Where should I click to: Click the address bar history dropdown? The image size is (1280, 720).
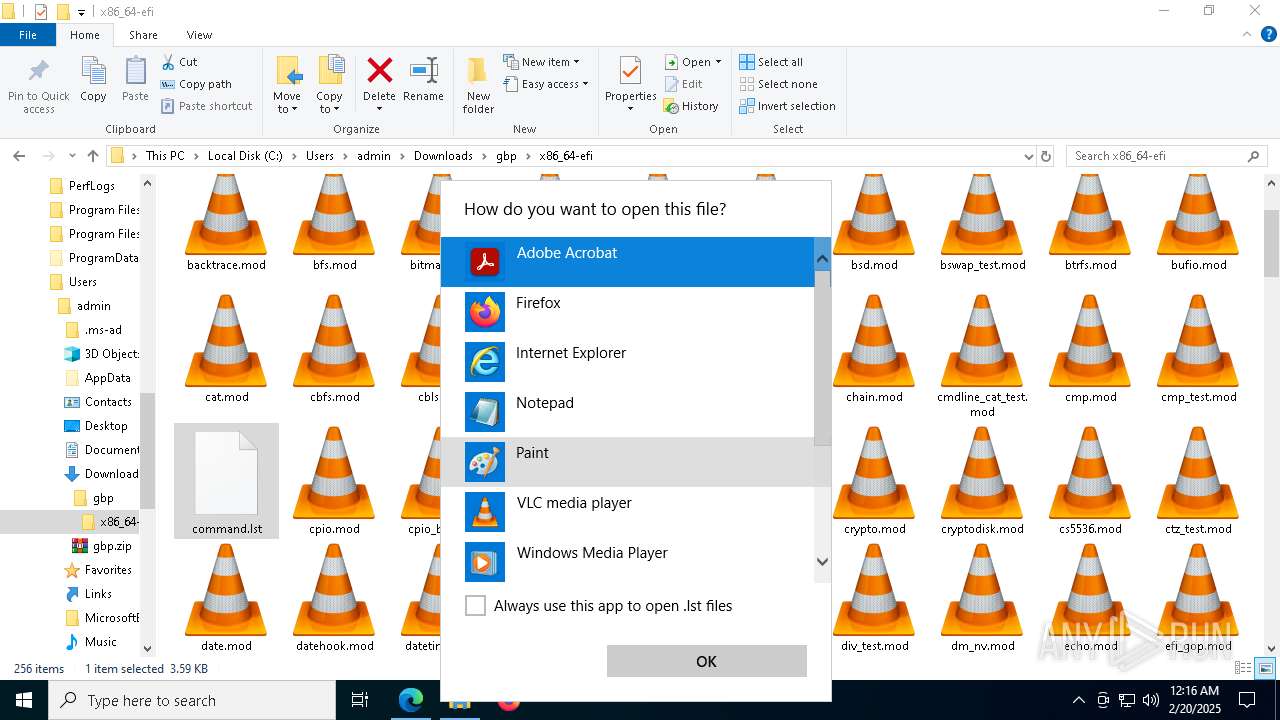point(1028,156)
